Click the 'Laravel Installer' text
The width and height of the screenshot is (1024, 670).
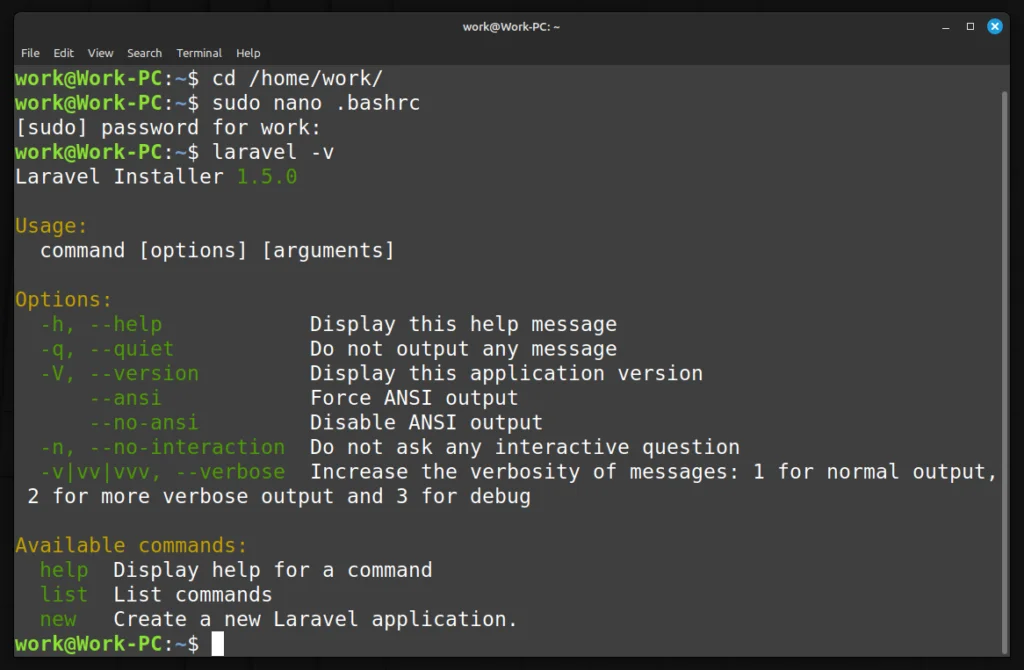(x=120, y=177)
